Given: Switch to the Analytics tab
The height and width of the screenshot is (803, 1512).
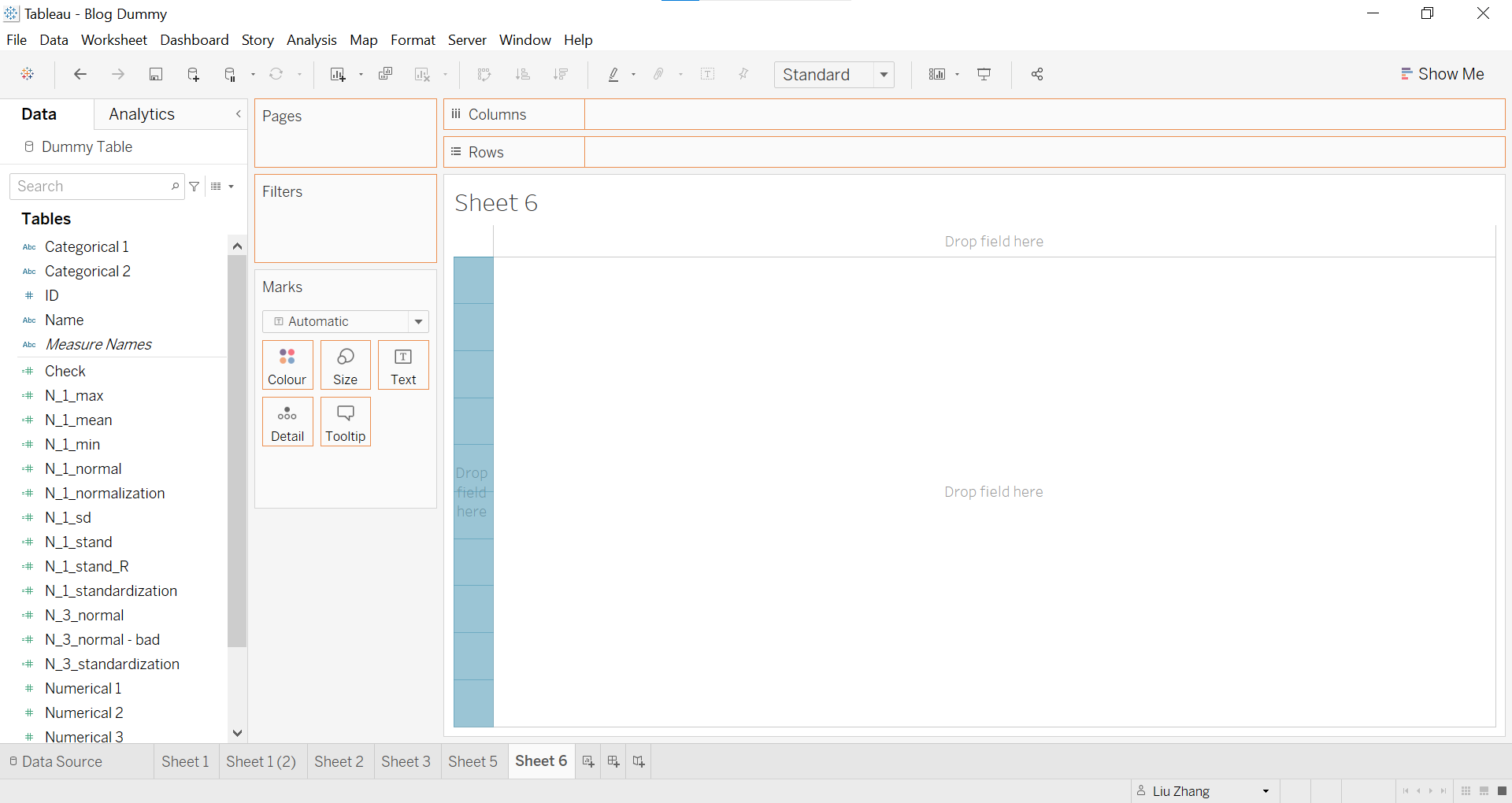Looking at the screenshot, I should 142,114.
